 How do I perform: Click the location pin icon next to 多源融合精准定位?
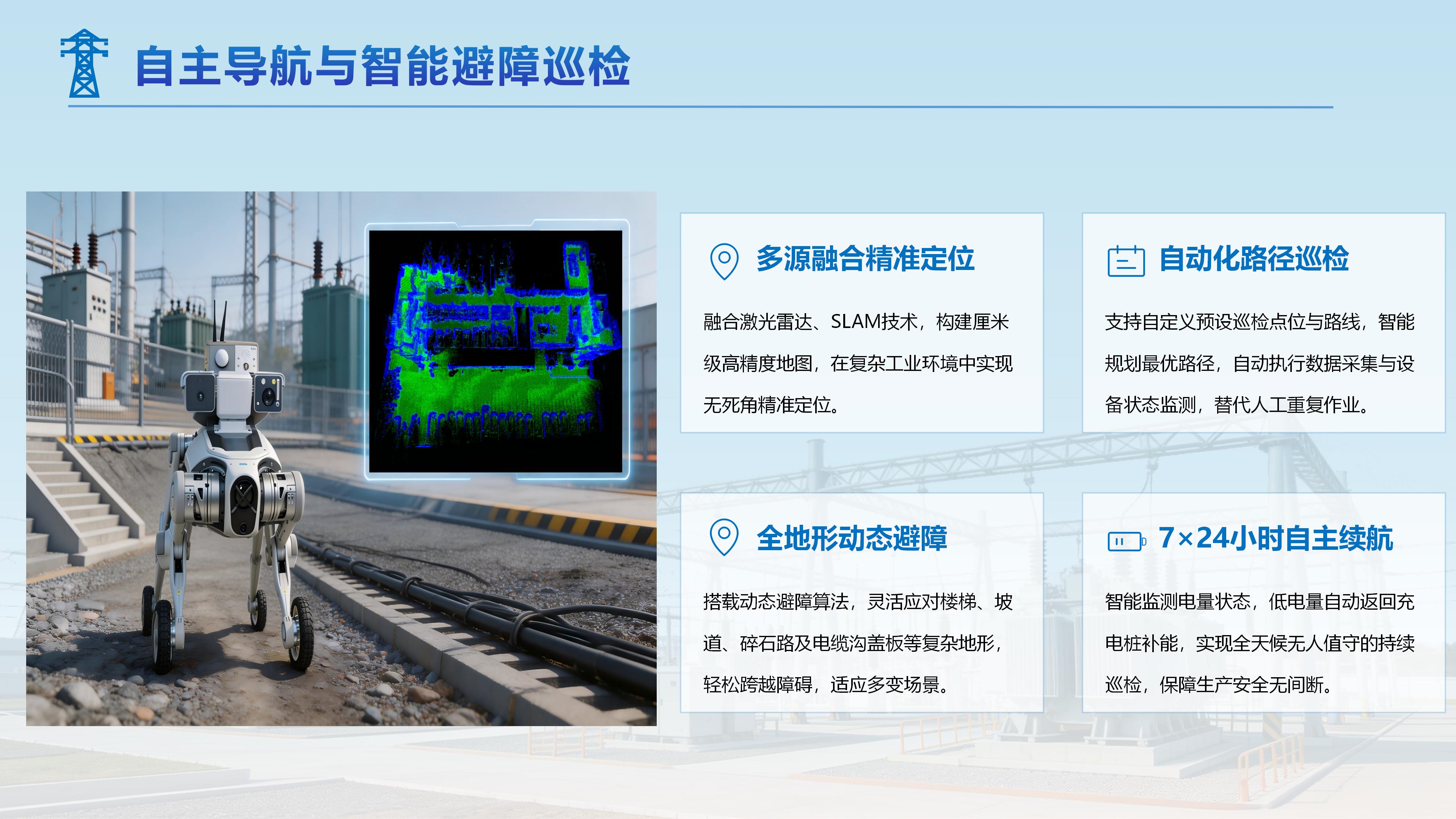coord(724,261)
